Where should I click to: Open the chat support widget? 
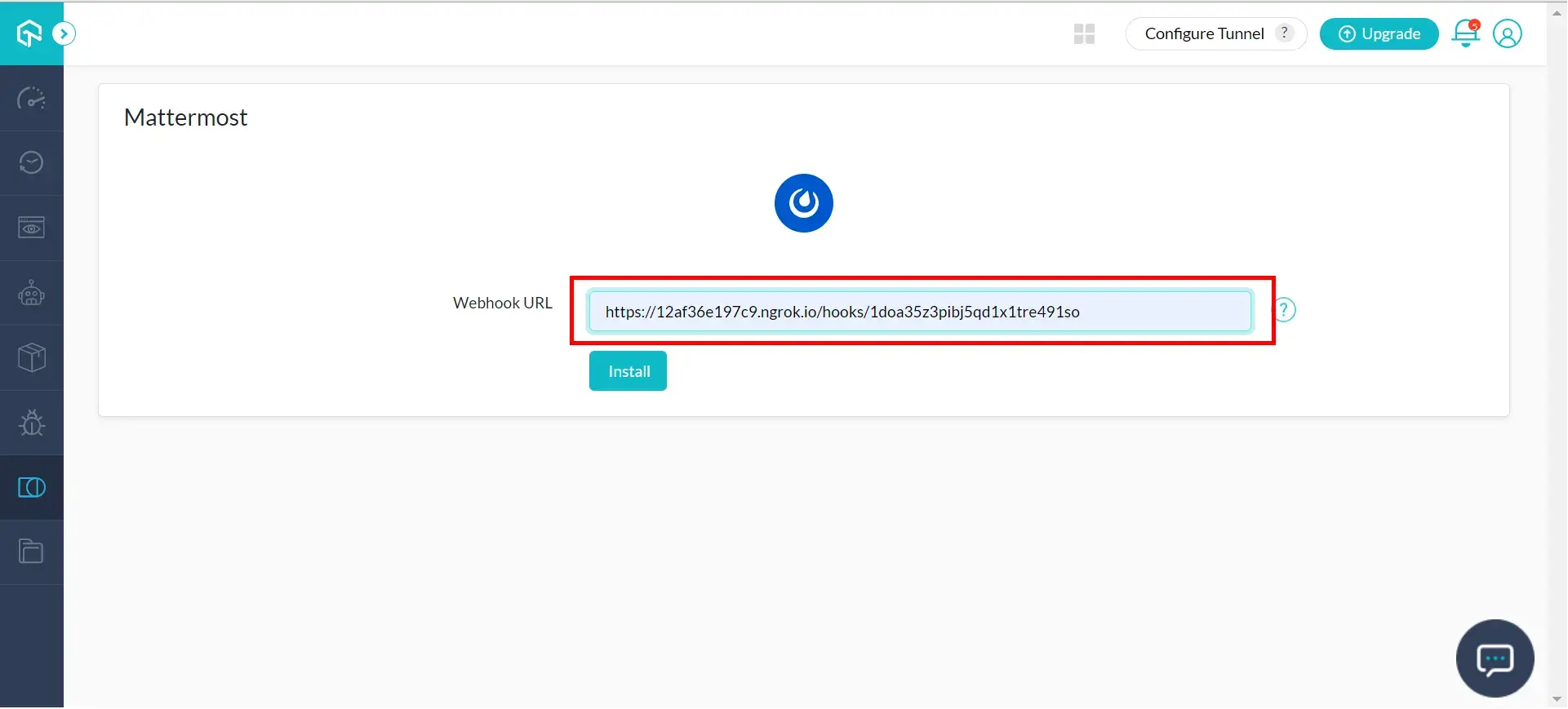pos(1495,658)
